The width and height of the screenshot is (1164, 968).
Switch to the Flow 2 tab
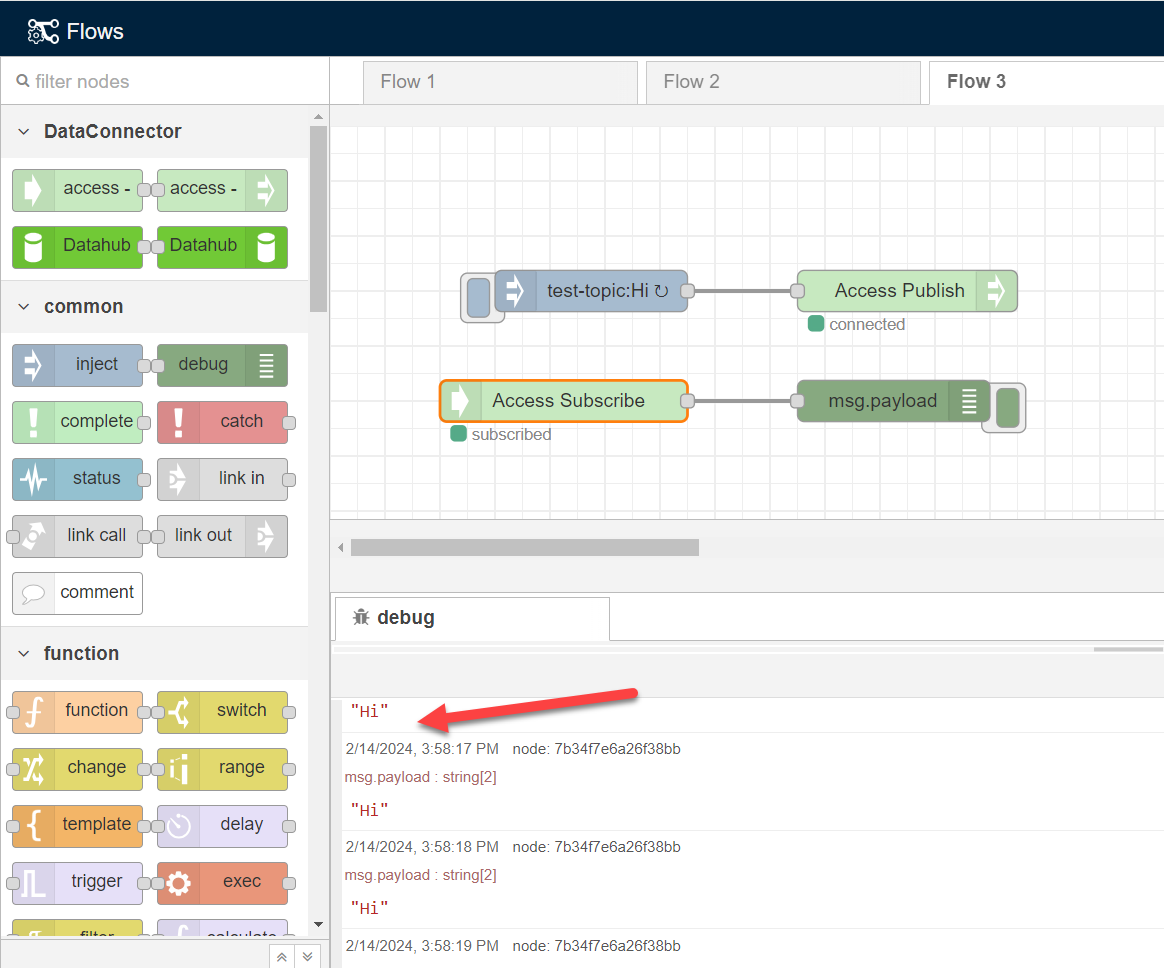(784, 82)
